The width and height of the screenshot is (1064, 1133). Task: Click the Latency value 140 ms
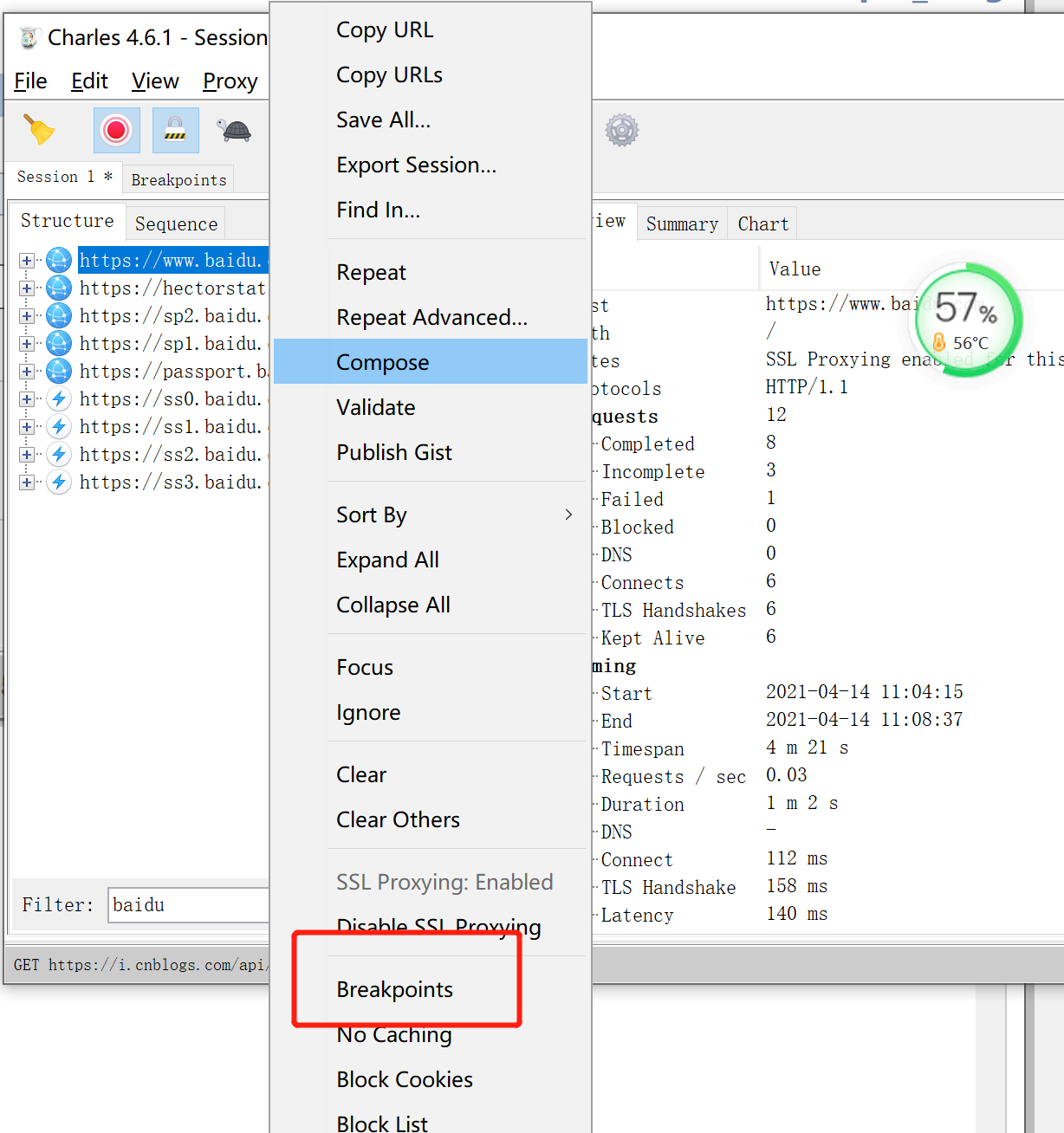(796, 914)
